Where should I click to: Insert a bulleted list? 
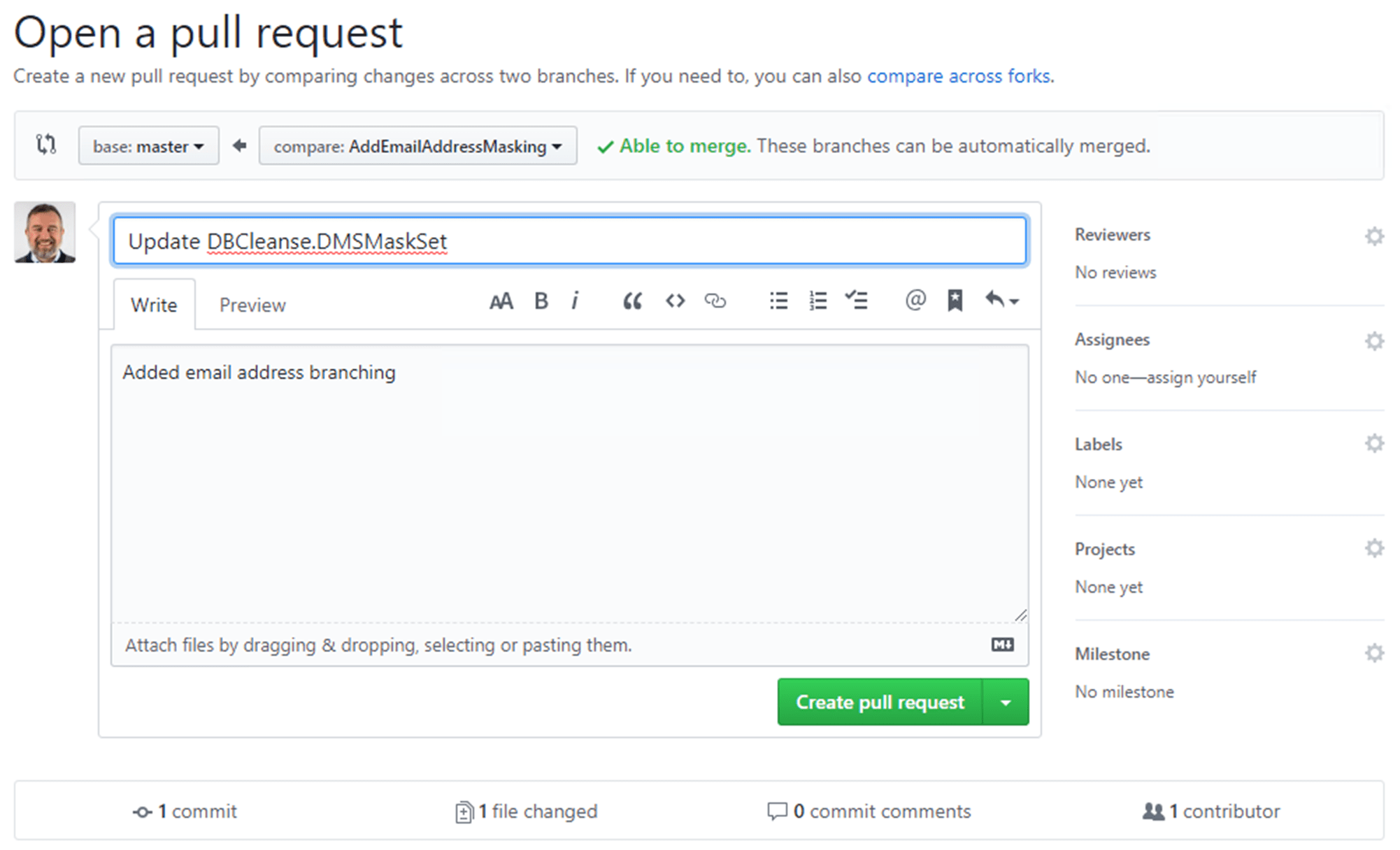tap(778, 301)
